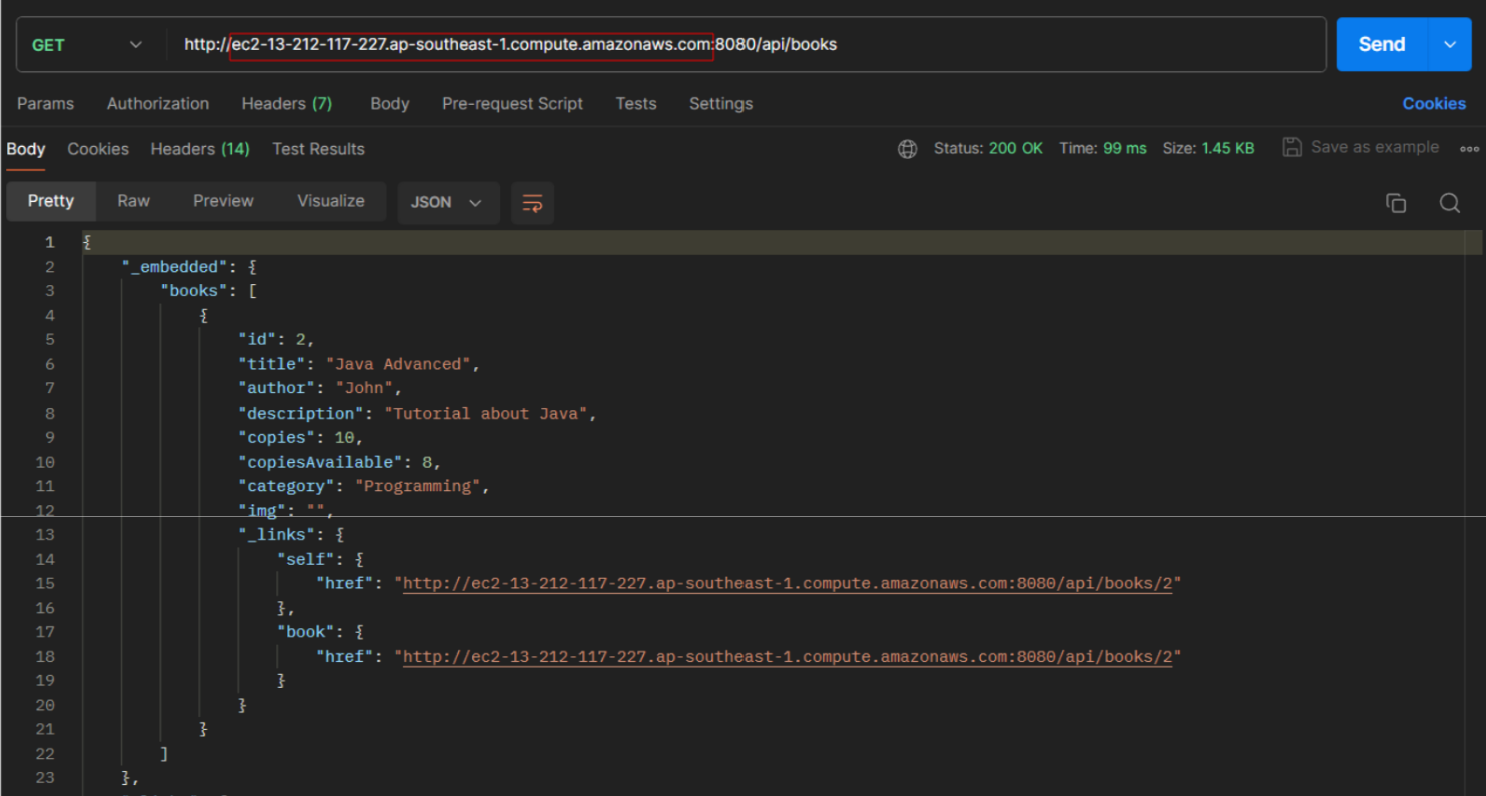Click the "books" key on line 3
Viewport: 1486px width, 796px height.
coord(194,291)
